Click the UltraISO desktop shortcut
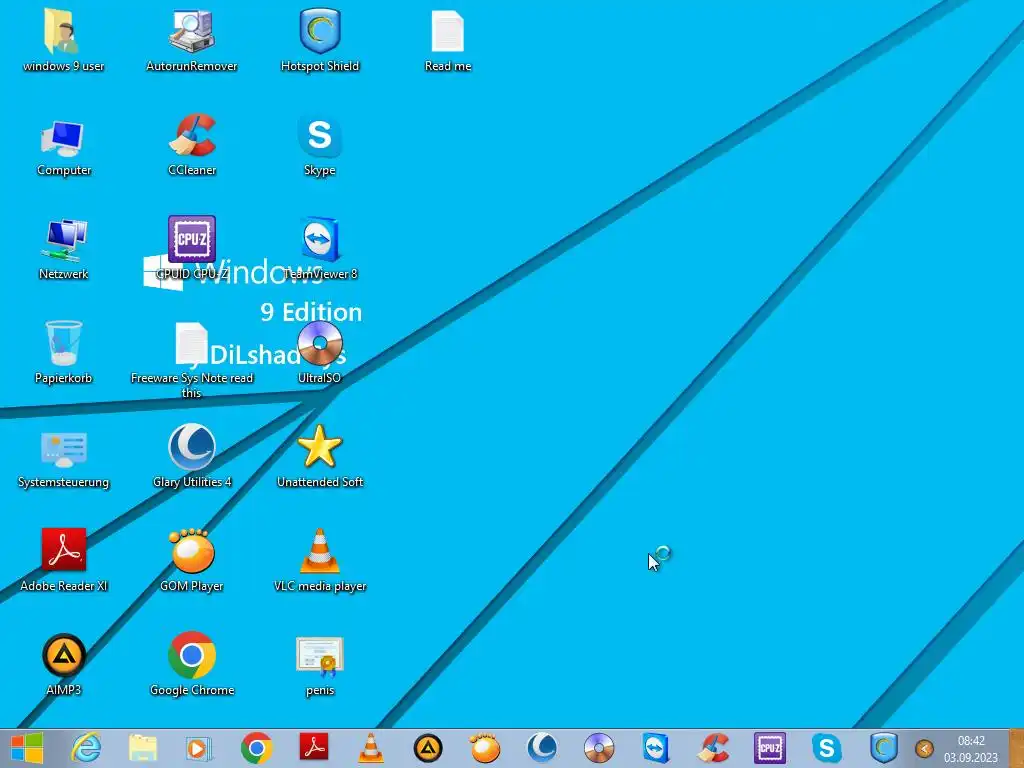The height and width of the screenshot is (768, 1024). [x=319, y=353]
